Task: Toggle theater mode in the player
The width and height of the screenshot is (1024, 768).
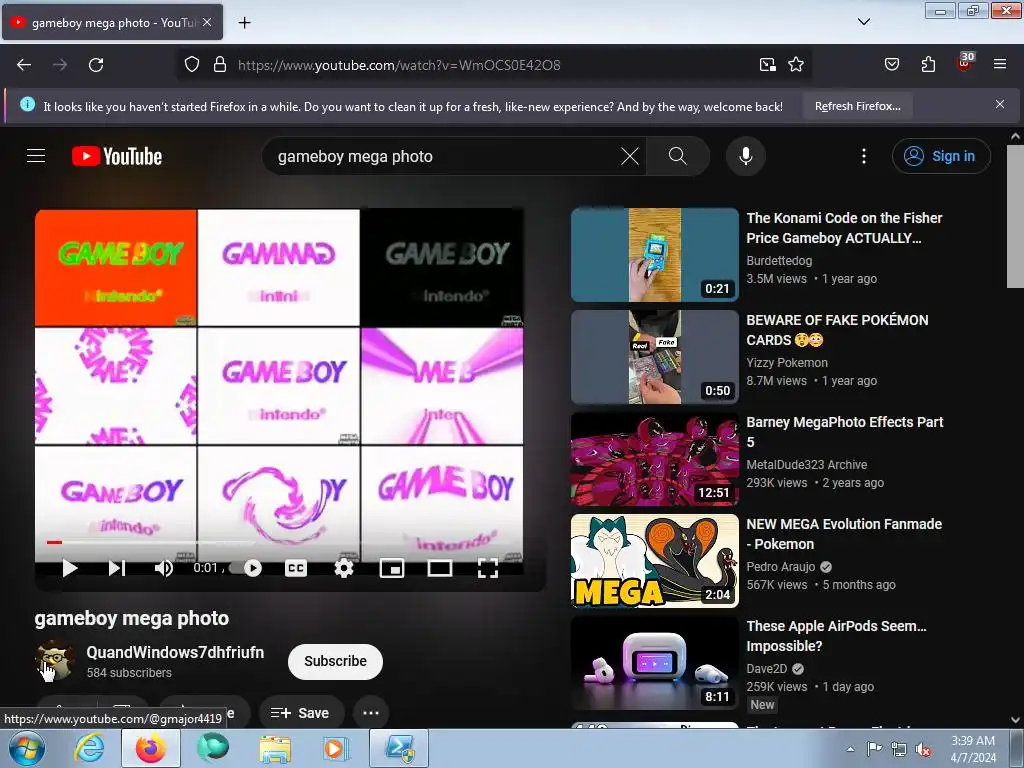Action: 440,568
